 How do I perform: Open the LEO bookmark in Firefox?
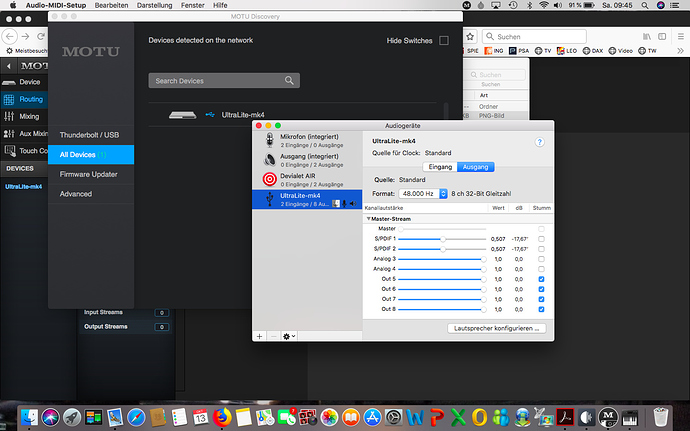point(567,51)
